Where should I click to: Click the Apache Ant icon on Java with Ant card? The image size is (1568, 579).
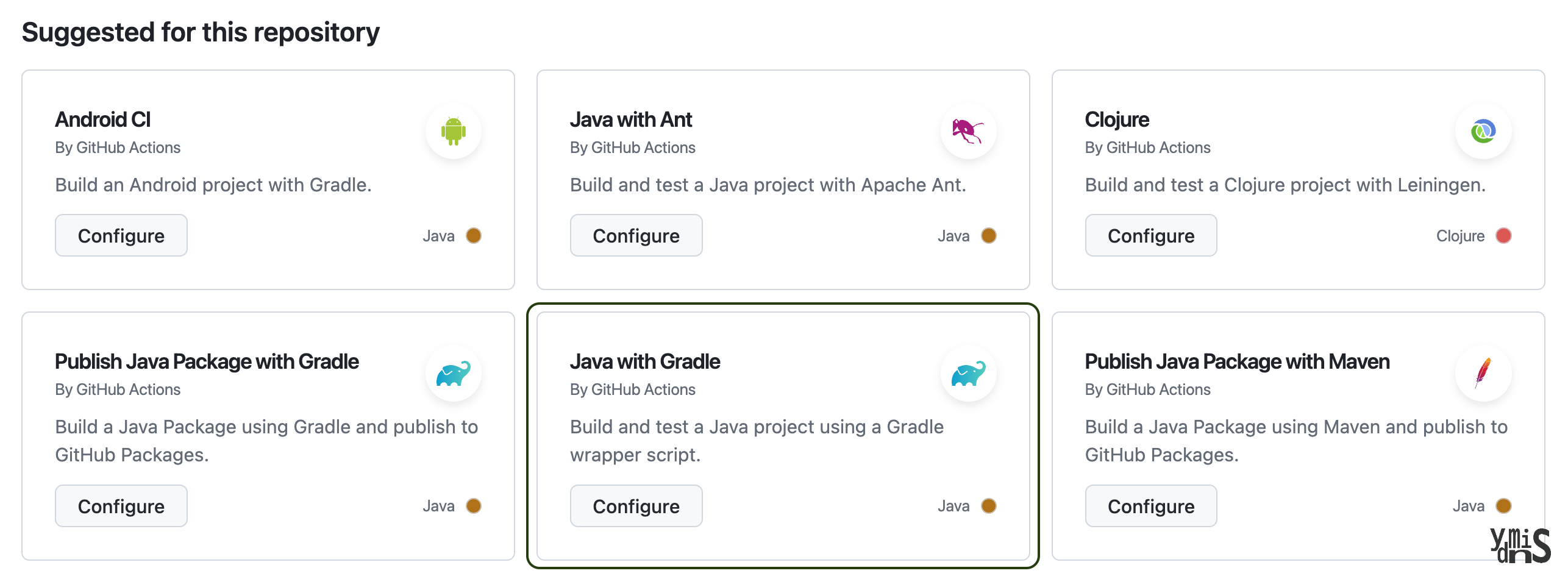tap(968, 131)
